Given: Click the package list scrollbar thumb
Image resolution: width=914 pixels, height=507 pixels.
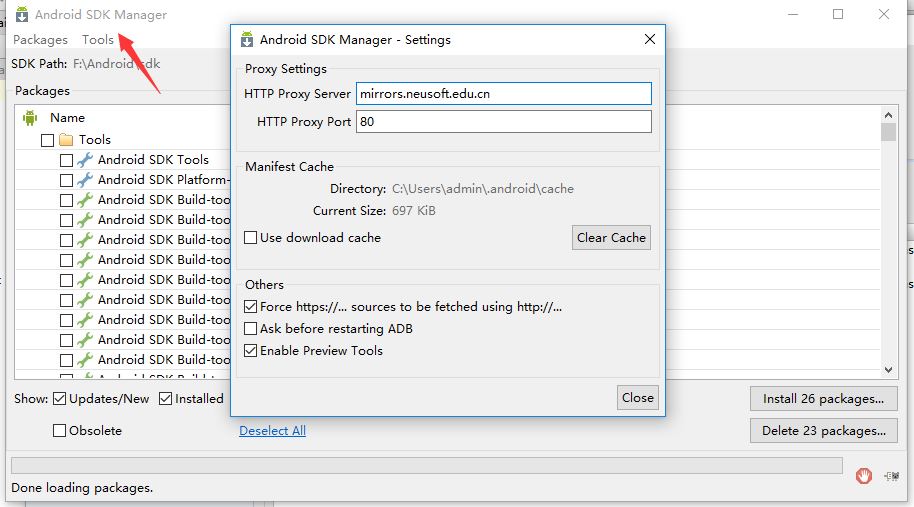Looking at the screenshot, I should tap(888, 132).
